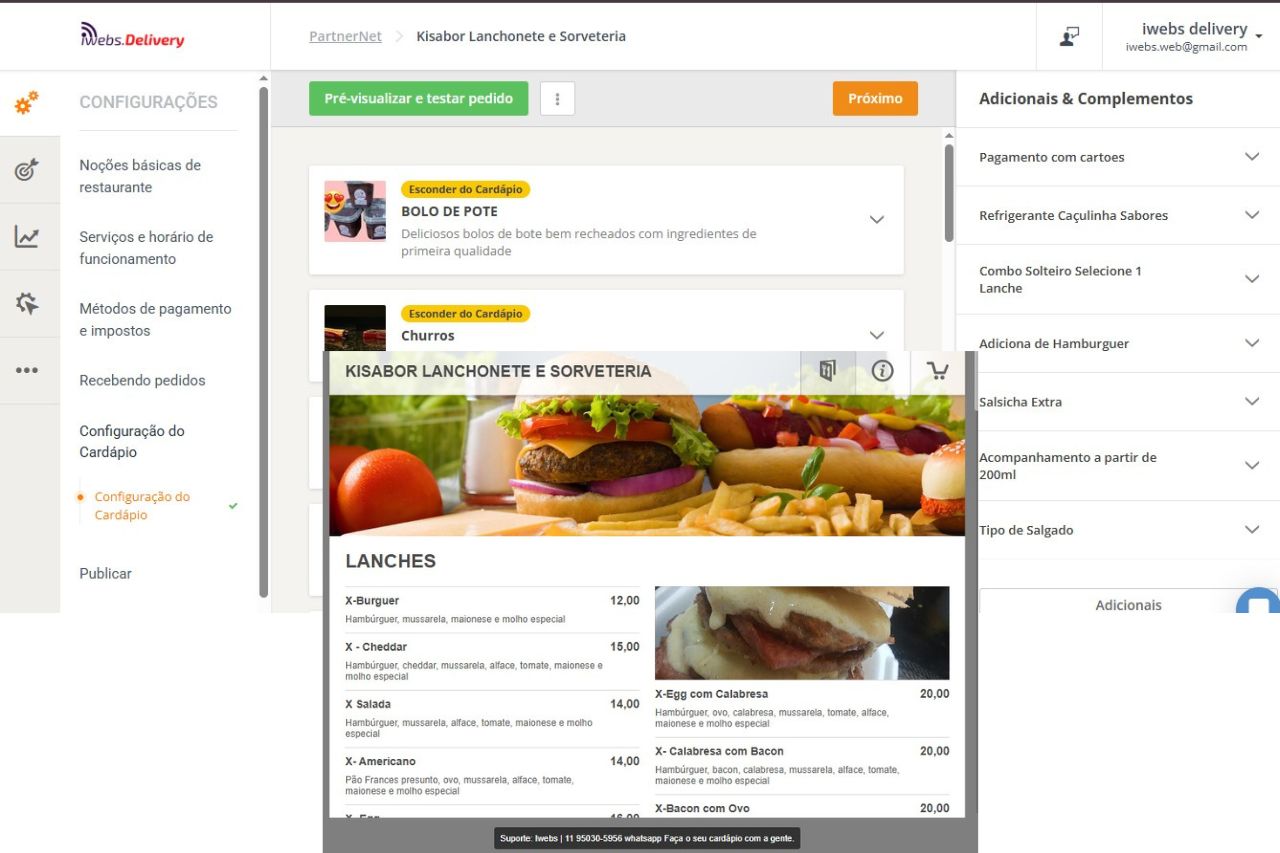1280x853 pixels.
Task: Expand the BOLO DE POTE category
Action: pyautogui.click(x=877, y=220)
